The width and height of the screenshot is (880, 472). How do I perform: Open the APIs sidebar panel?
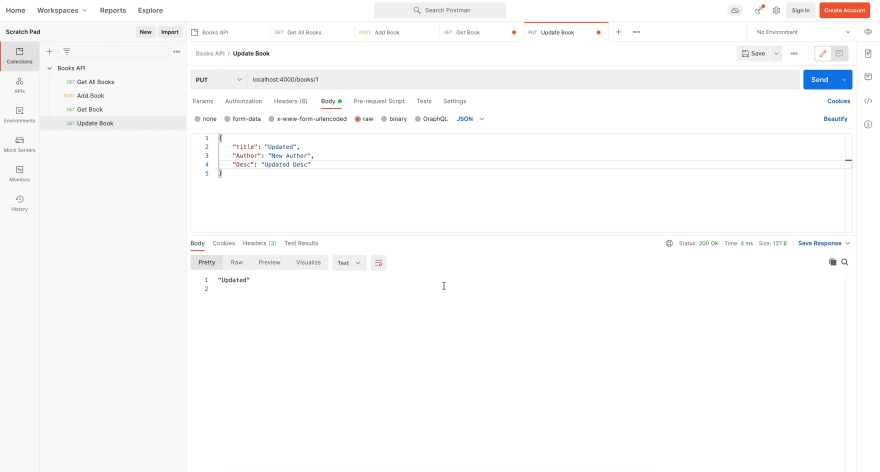click(20, 85)
